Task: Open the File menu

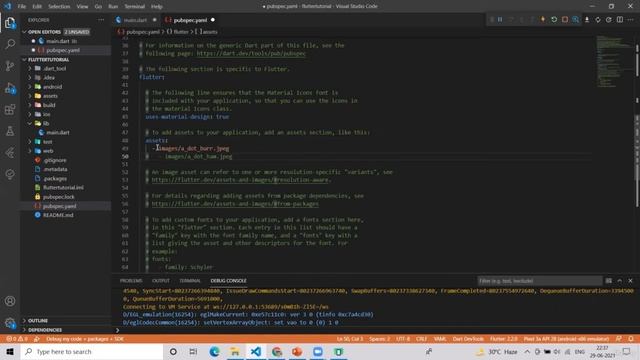Action: (22, 7)
